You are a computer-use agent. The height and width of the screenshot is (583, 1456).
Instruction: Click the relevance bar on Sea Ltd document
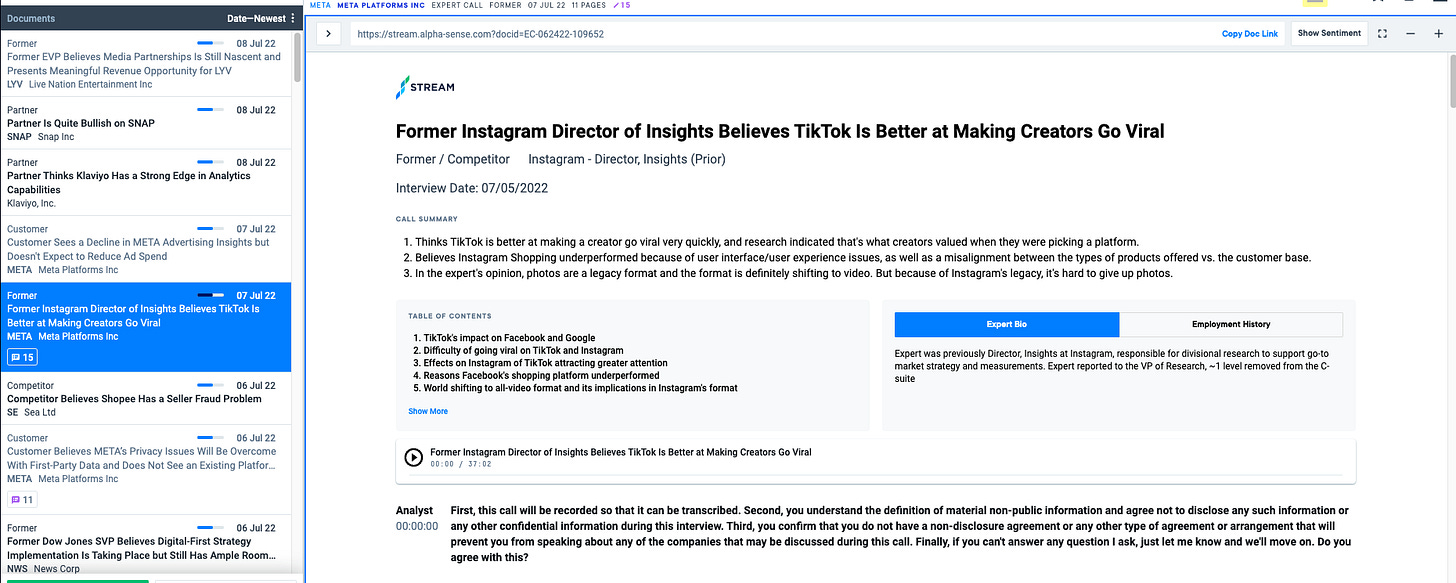tap(211, 385)
